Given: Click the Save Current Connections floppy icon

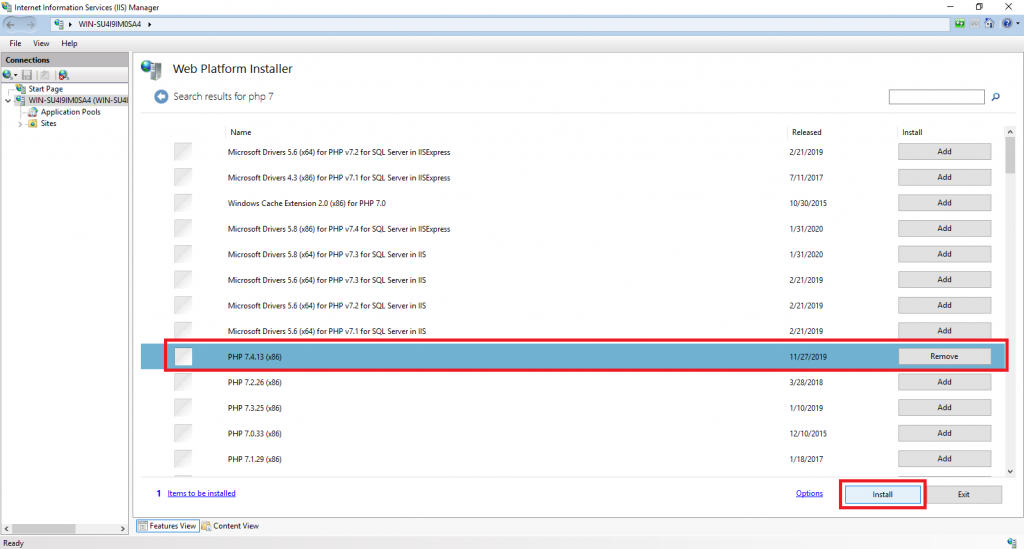Looking at the screenshot, I should [27, 75].
